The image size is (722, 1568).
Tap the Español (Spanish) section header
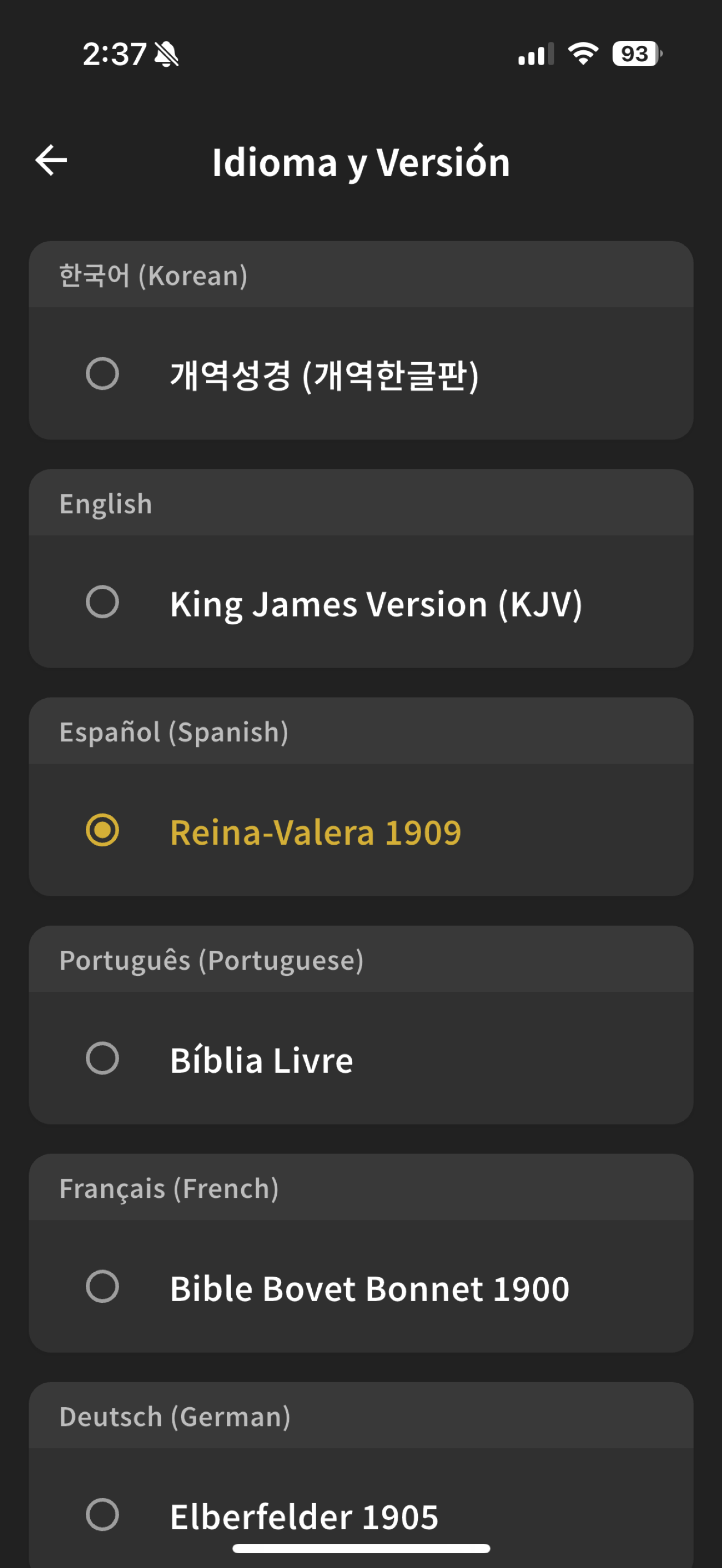pos(174,732)
